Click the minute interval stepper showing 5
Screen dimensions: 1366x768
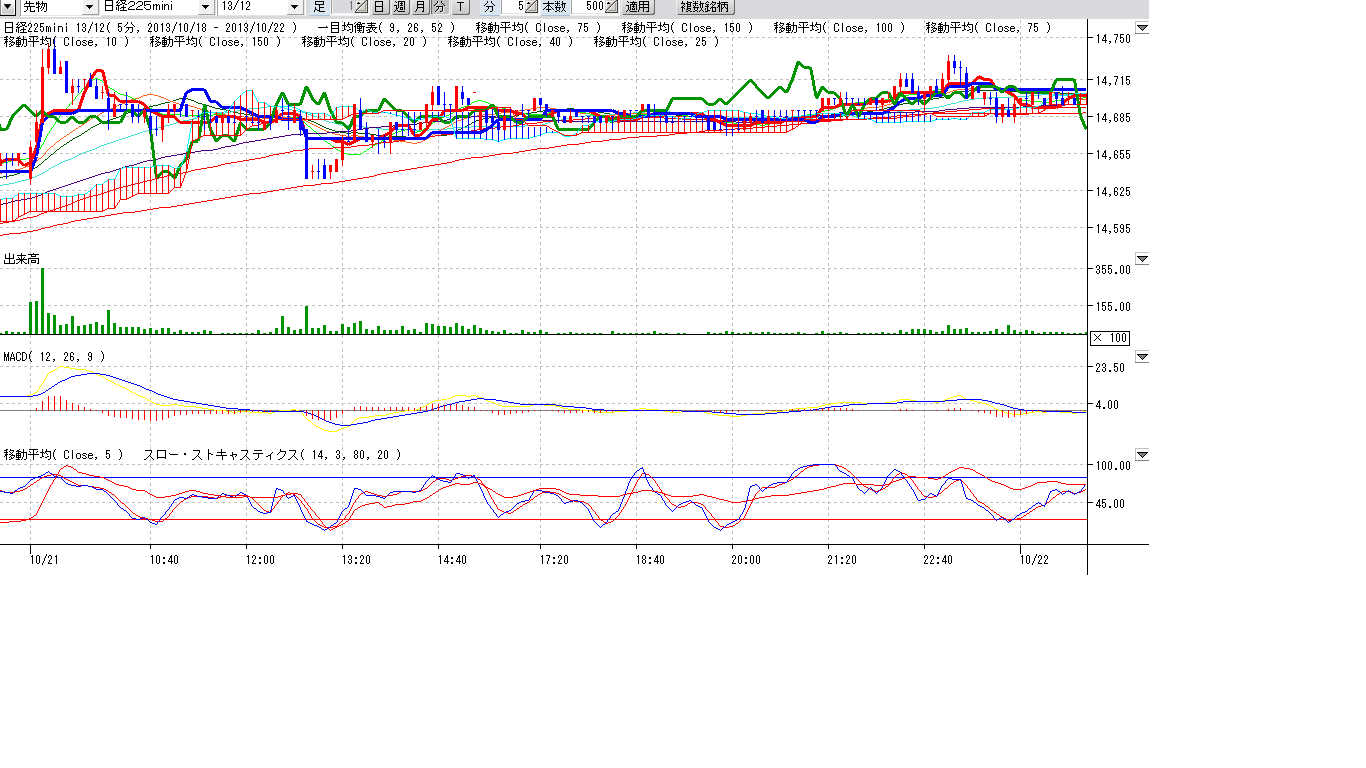531,7
